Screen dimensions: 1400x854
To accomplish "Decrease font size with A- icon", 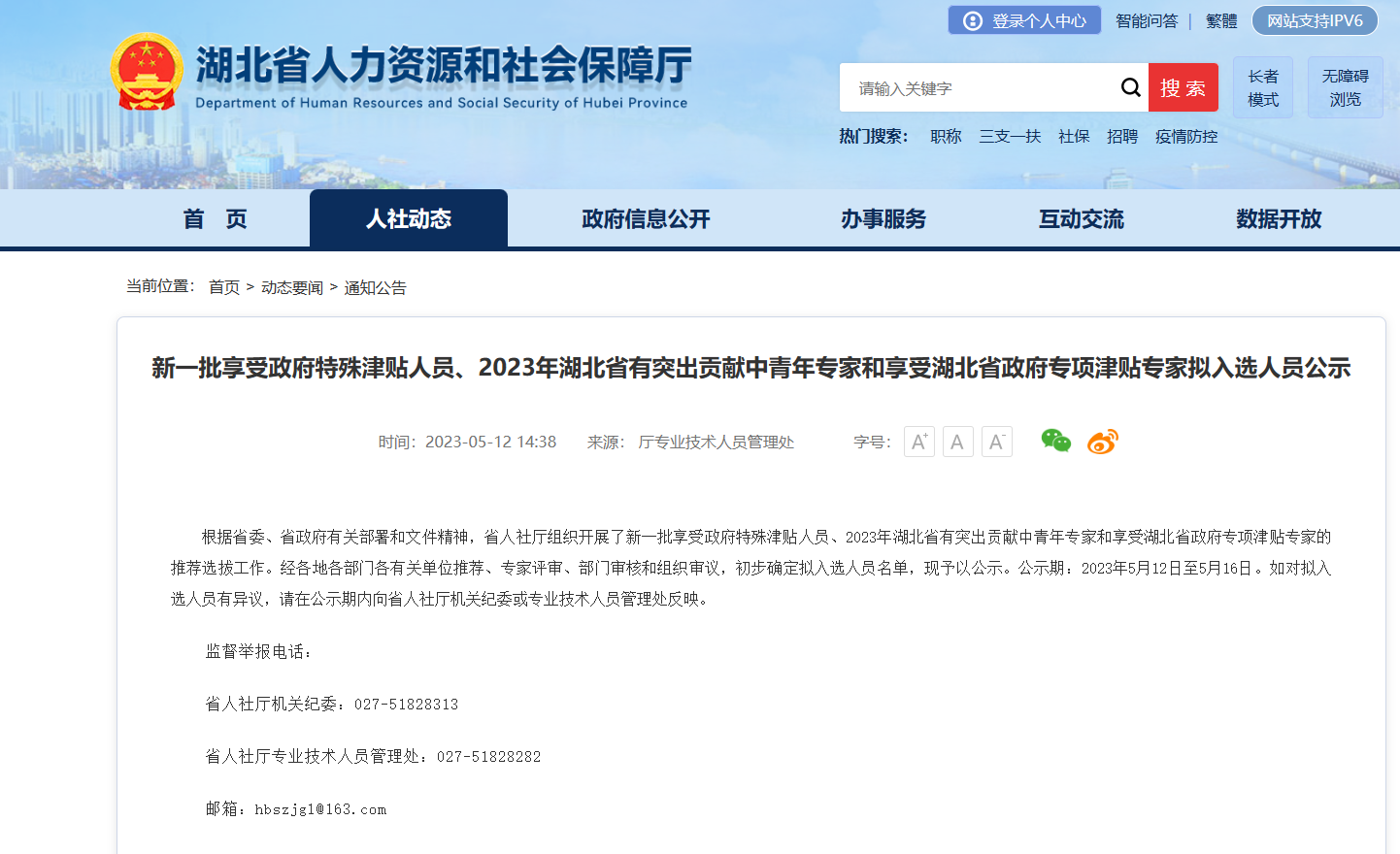I will [996, 443].
